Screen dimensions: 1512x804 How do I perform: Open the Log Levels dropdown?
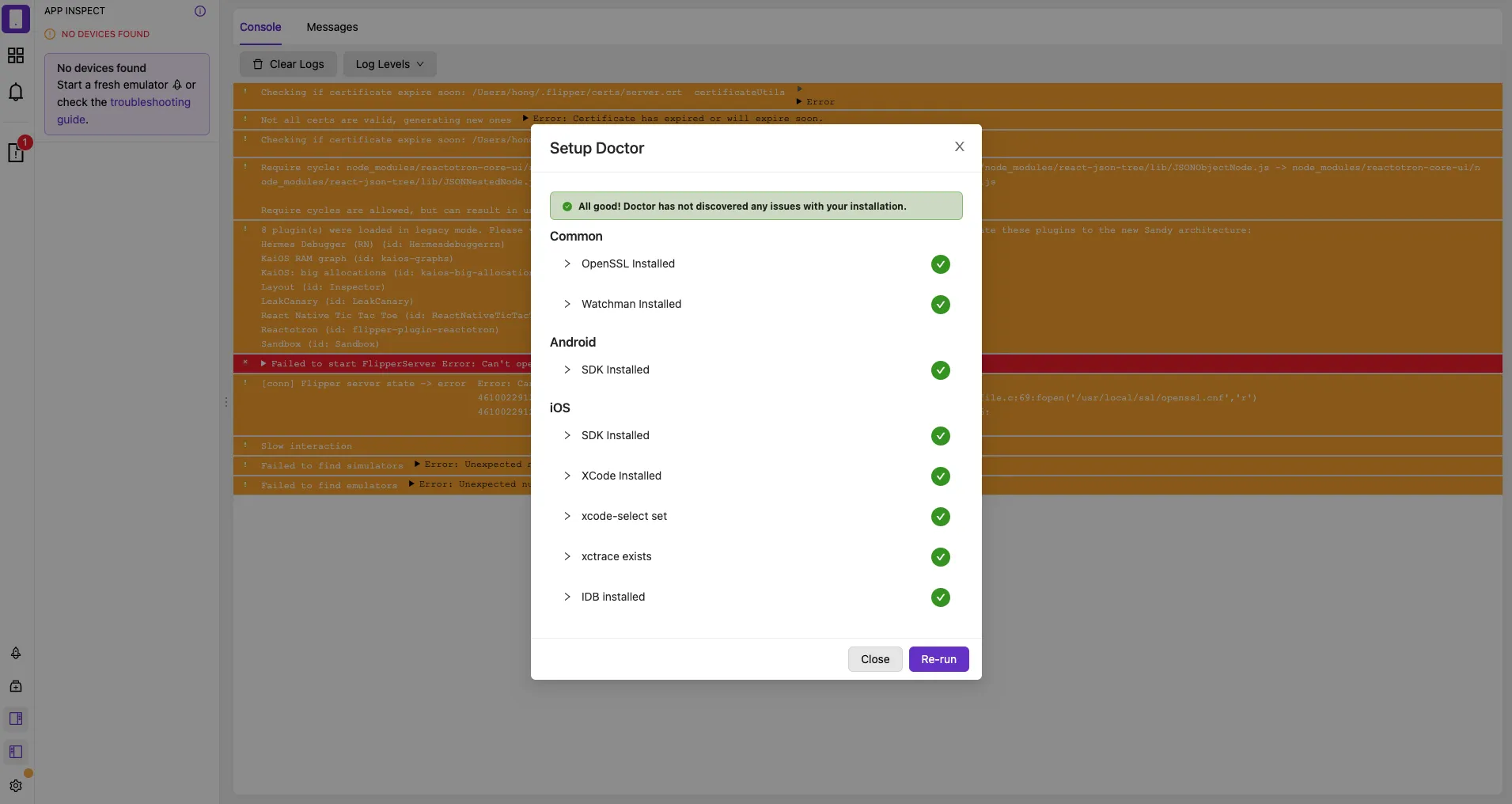(390, 64)
